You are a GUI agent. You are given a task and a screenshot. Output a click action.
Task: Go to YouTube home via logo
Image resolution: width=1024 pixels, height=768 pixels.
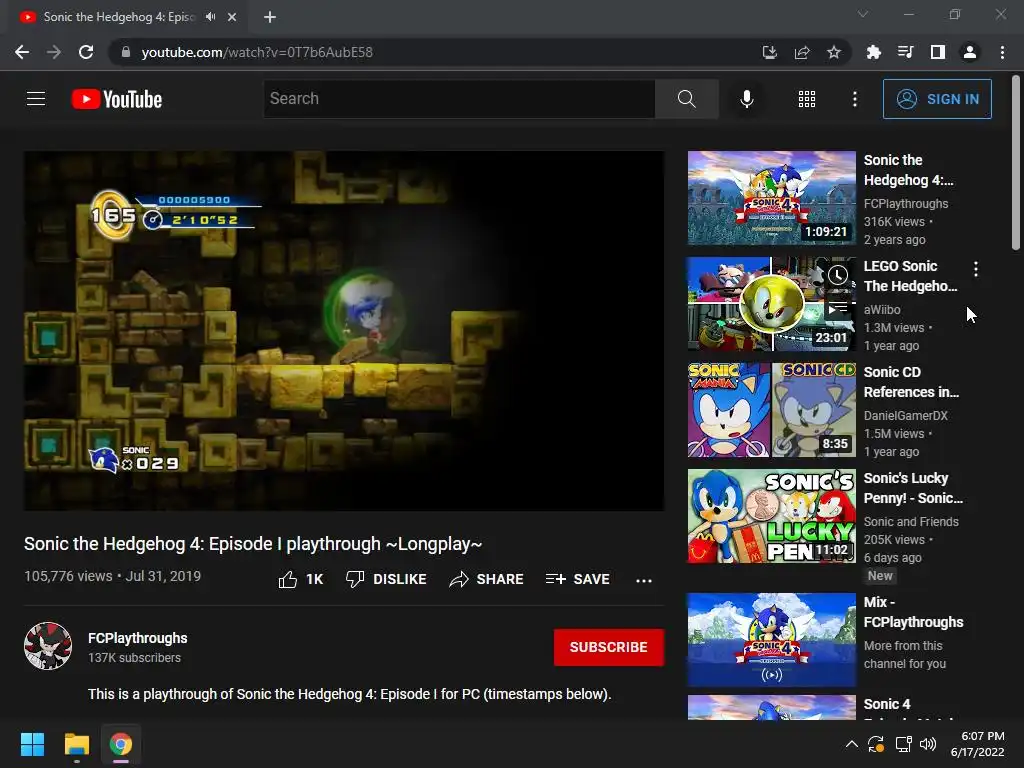coord(117,99)
